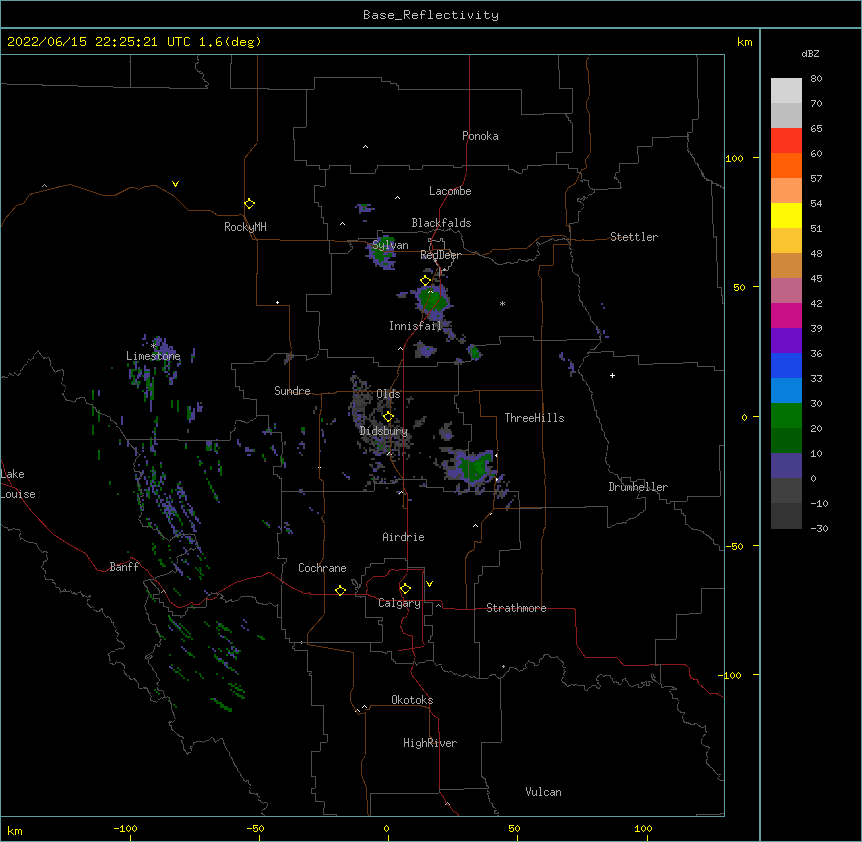Image resolution: width=862 pixels, height=842 pixels.
Task: Click the Calgary city label
Action: point(399,603)
